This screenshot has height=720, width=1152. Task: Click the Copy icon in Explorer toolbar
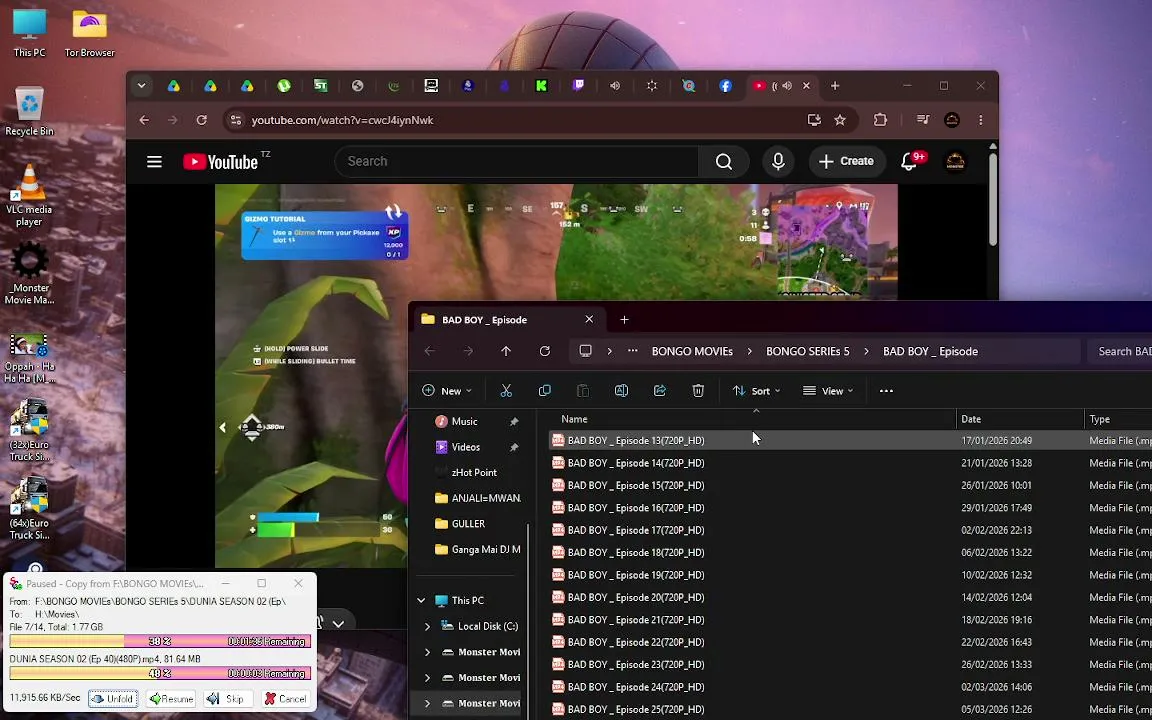click(544, 391)
